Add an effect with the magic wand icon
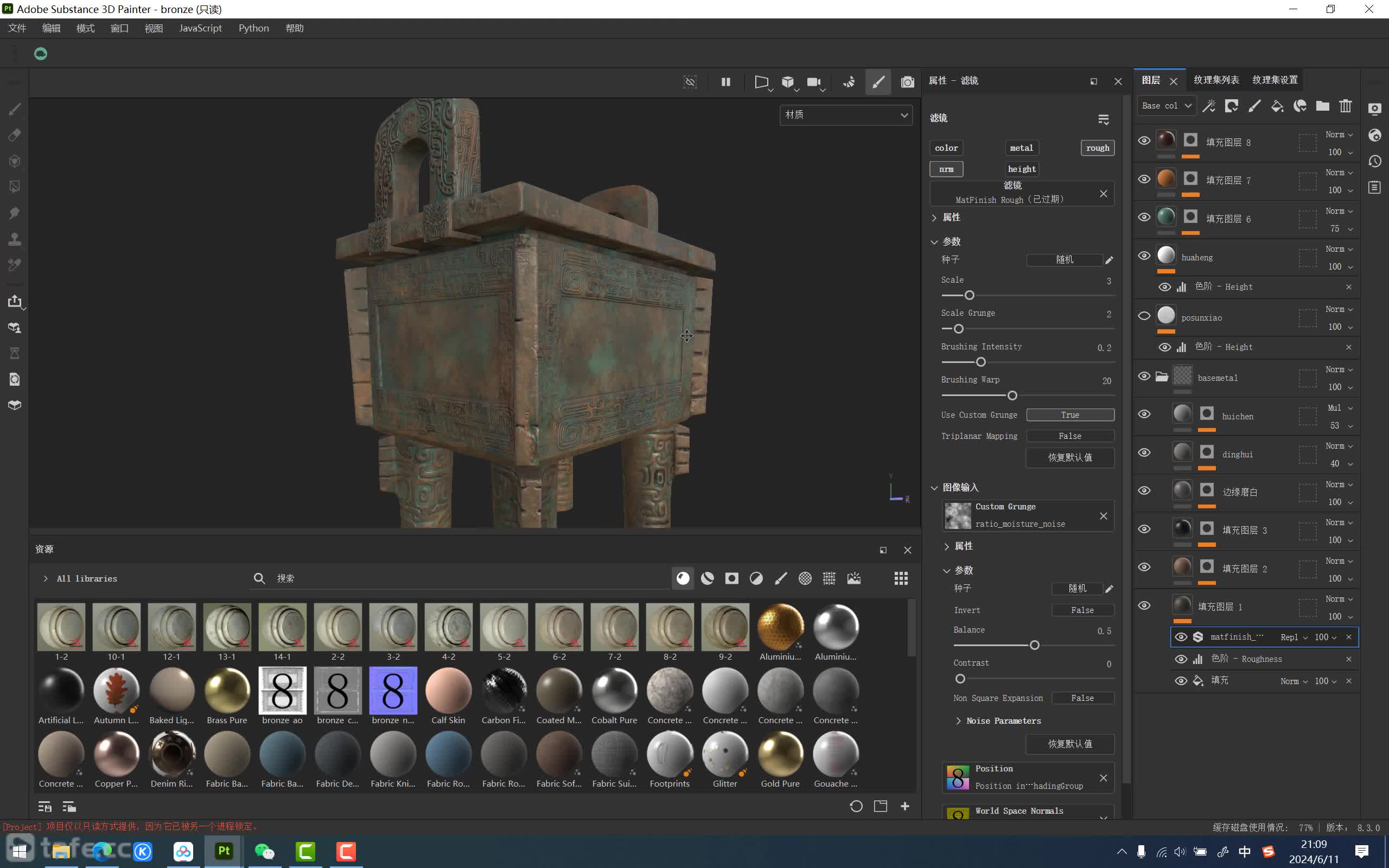Image resolution: width=1389 pixels, height=868 pixels. pos(1209,106)
